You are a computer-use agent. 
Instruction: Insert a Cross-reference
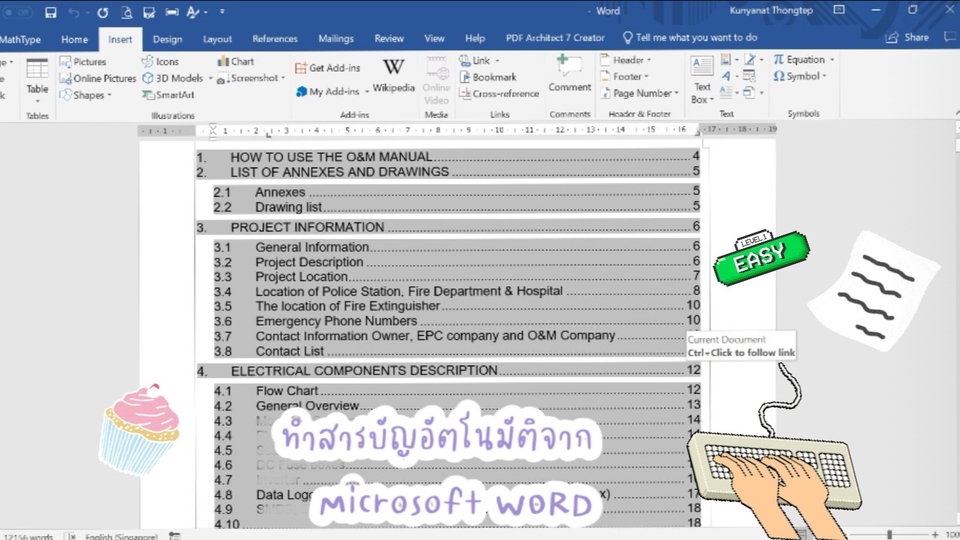(500, 94)
